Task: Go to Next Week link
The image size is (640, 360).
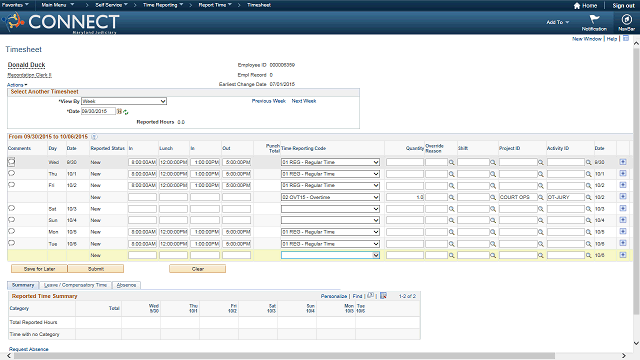Action: pos(304,101)
